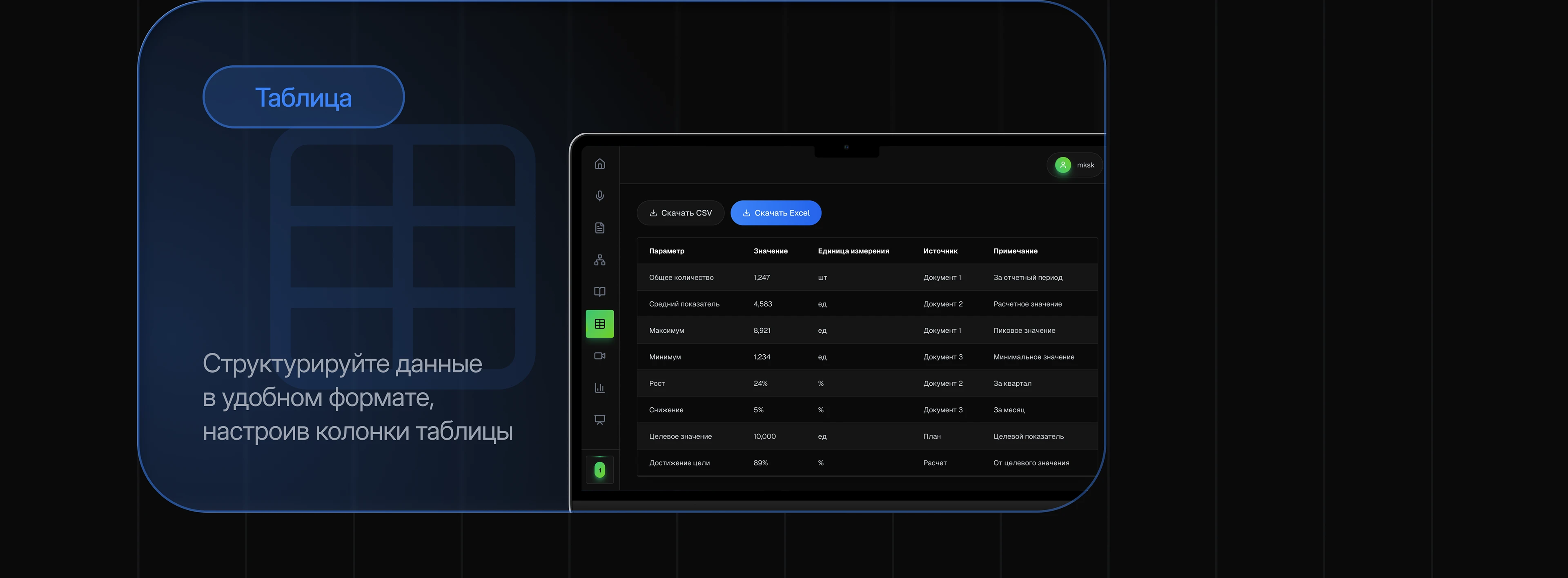The width and height of the screenshot is (1568, 578).
Task: Click Документ 2 in the Средний показатель row
Action: pos(943,304)
